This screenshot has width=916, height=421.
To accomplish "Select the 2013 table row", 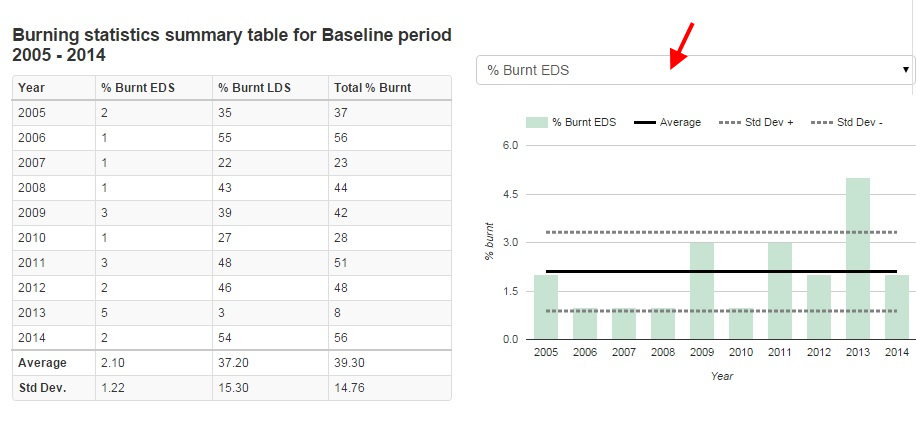I will tap(231, 312).
